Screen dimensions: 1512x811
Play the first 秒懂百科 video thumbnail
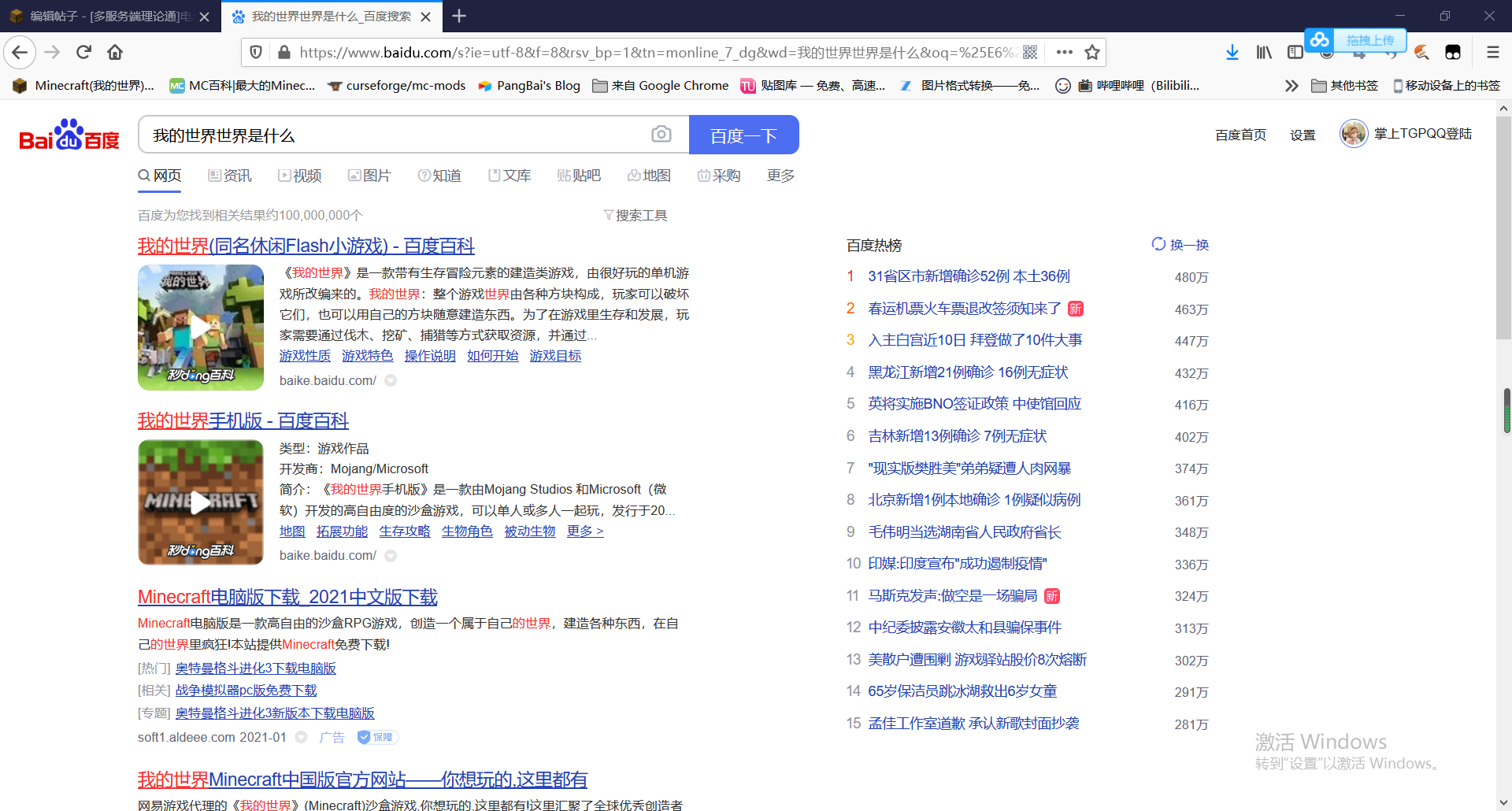[201, 328]
